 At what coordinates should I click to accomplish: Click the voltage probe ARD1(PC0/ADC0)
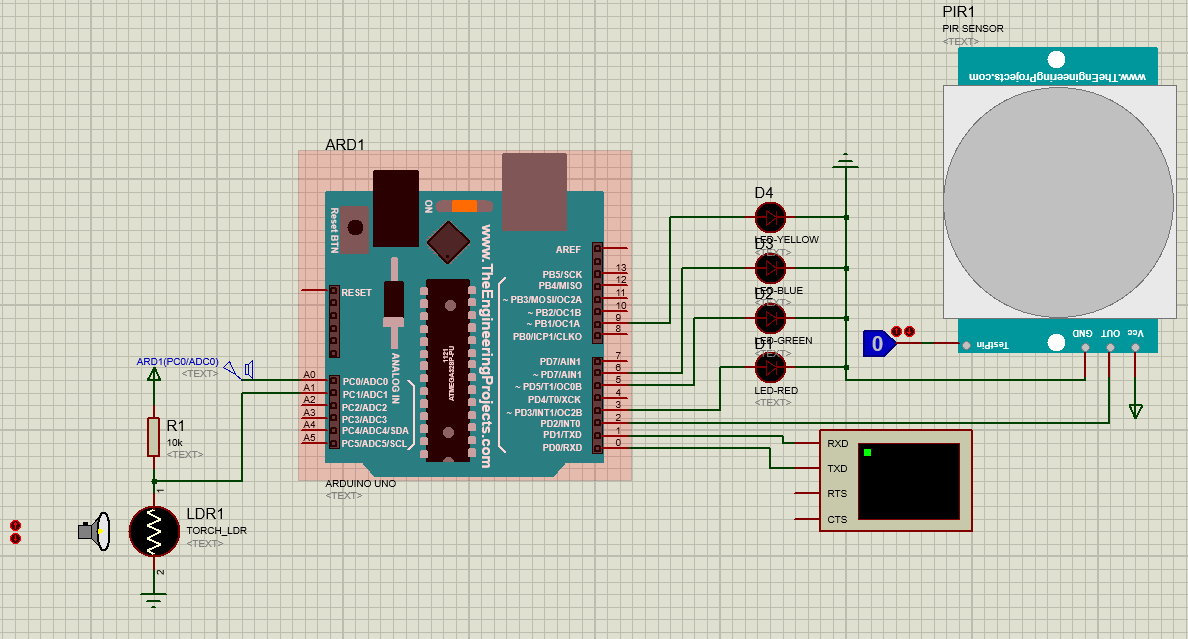177,362
